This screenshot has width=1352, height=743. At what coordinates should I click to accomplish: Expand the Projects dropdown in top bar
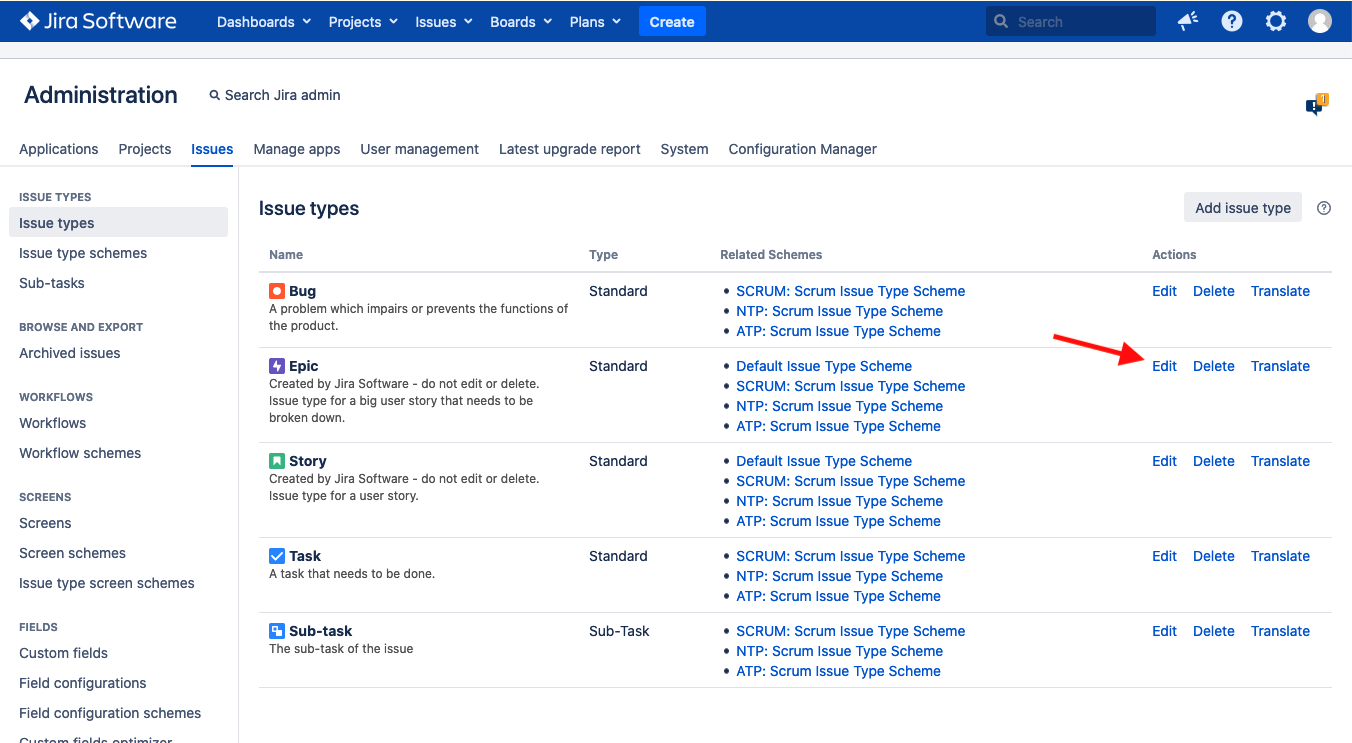point(363,21)
